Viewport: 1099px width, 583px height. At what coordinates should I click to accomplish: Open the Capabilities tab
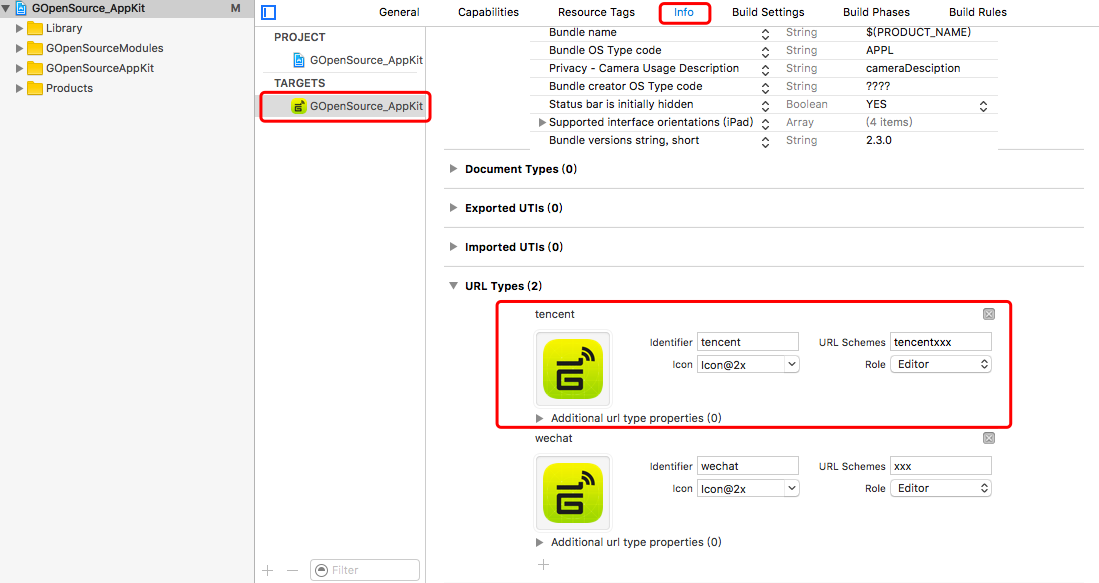point(488,12)
